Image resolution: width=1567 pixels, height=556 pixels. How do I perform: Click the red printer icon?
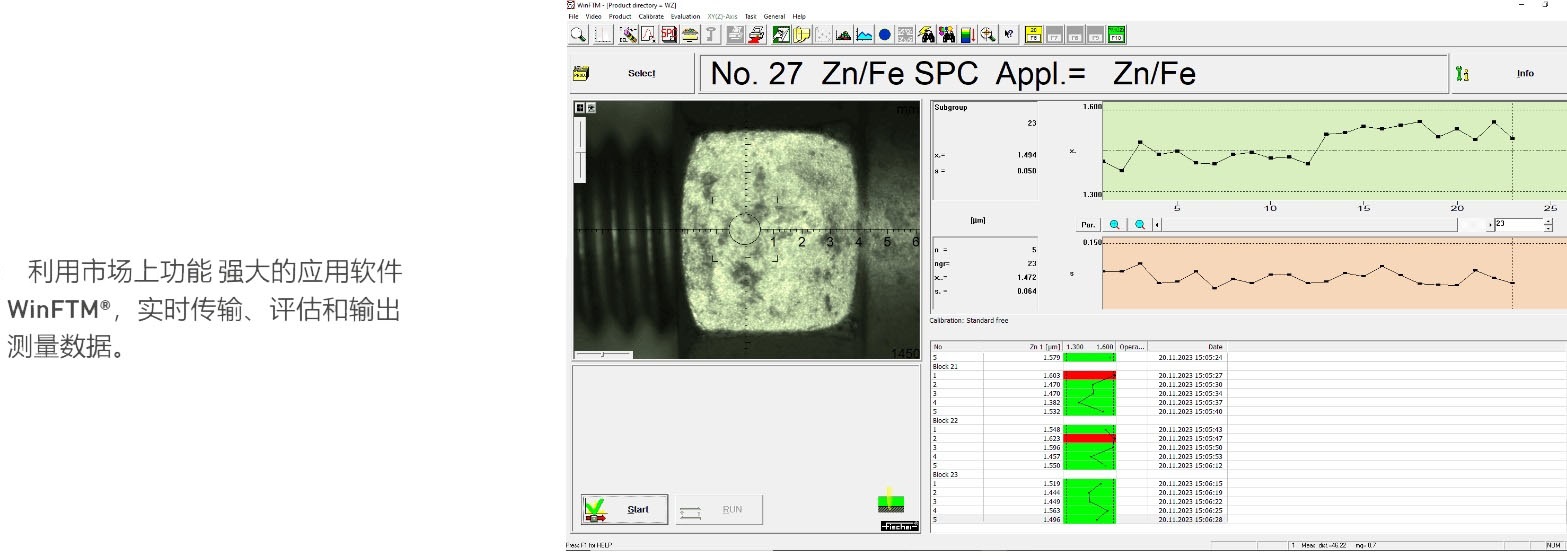click(x=757, y=34)
